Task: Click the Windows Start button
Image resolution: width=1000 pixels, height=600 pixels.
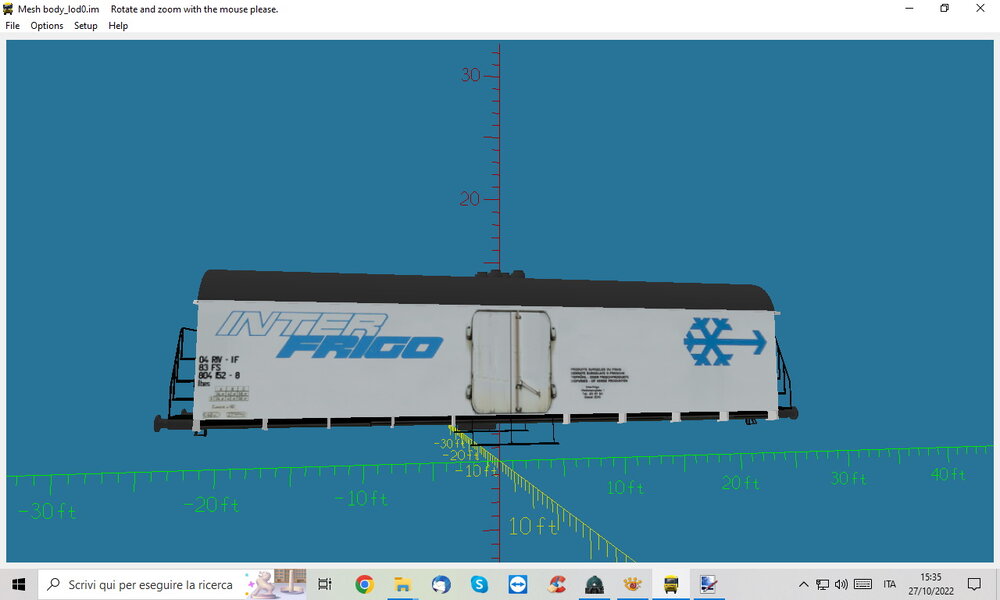Action: [18, 584]
